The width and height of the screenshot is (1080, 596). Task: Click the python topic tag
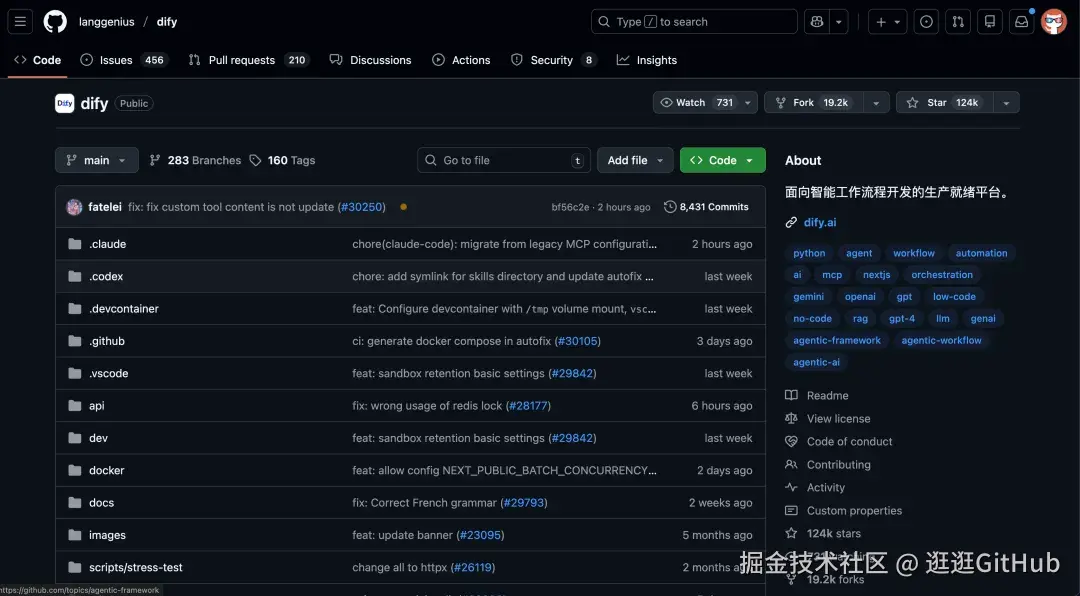[809, 253]
